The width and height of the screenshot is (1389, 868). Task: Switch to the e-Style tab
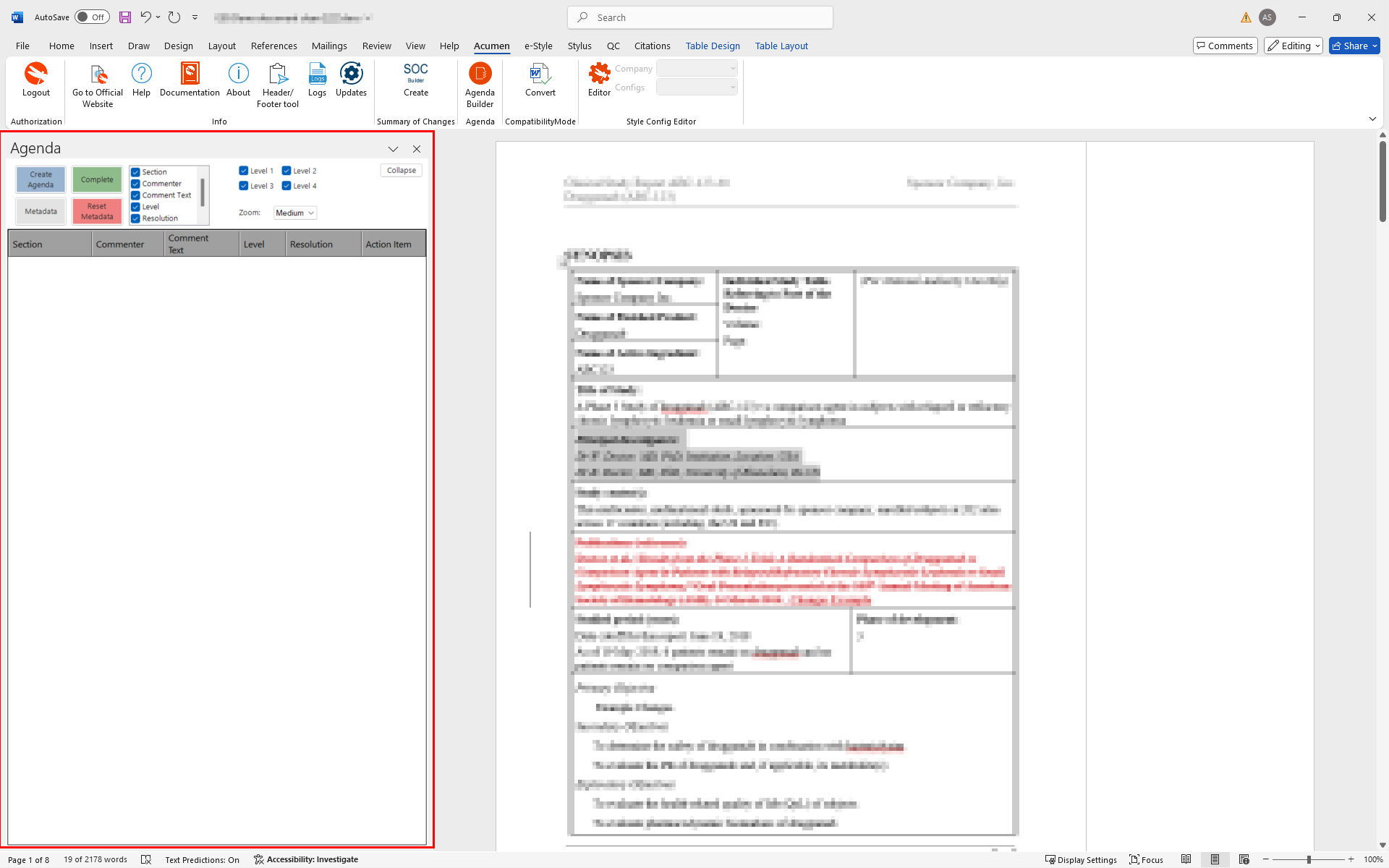[x=538, y=46]
